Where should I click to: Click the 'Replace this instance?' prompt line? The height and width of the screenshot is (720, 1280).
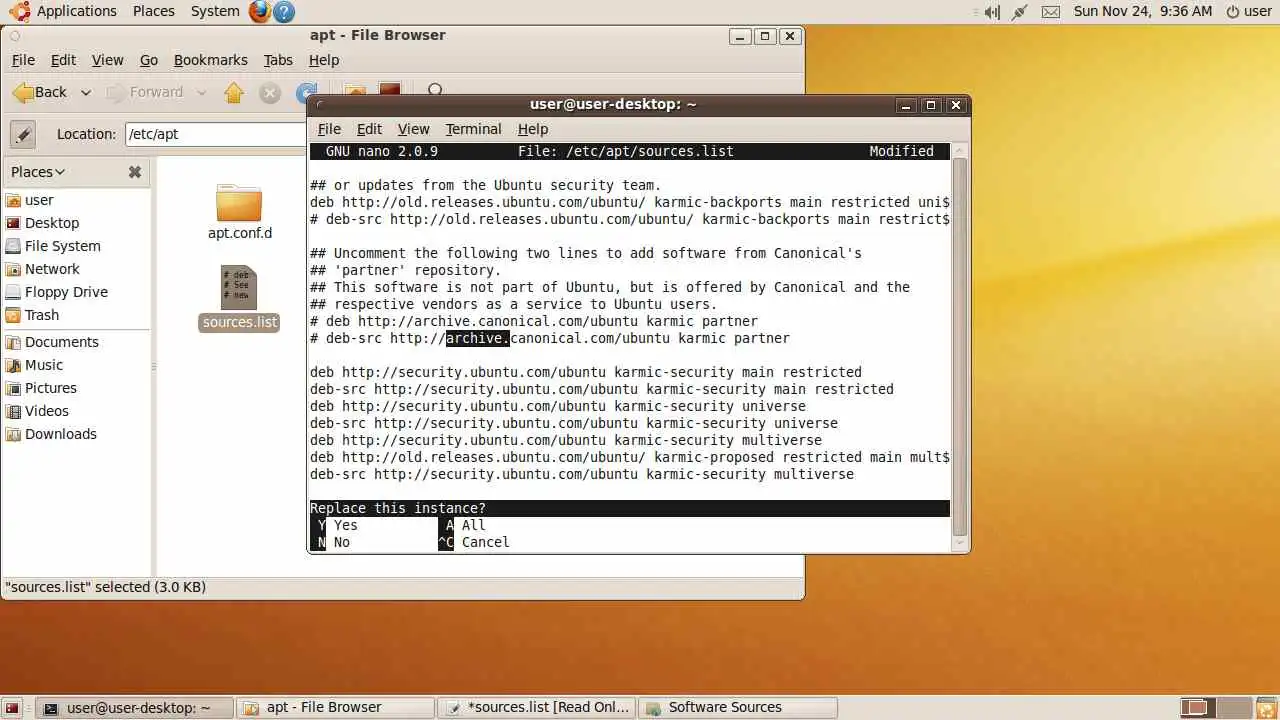[x=630, y=508]
